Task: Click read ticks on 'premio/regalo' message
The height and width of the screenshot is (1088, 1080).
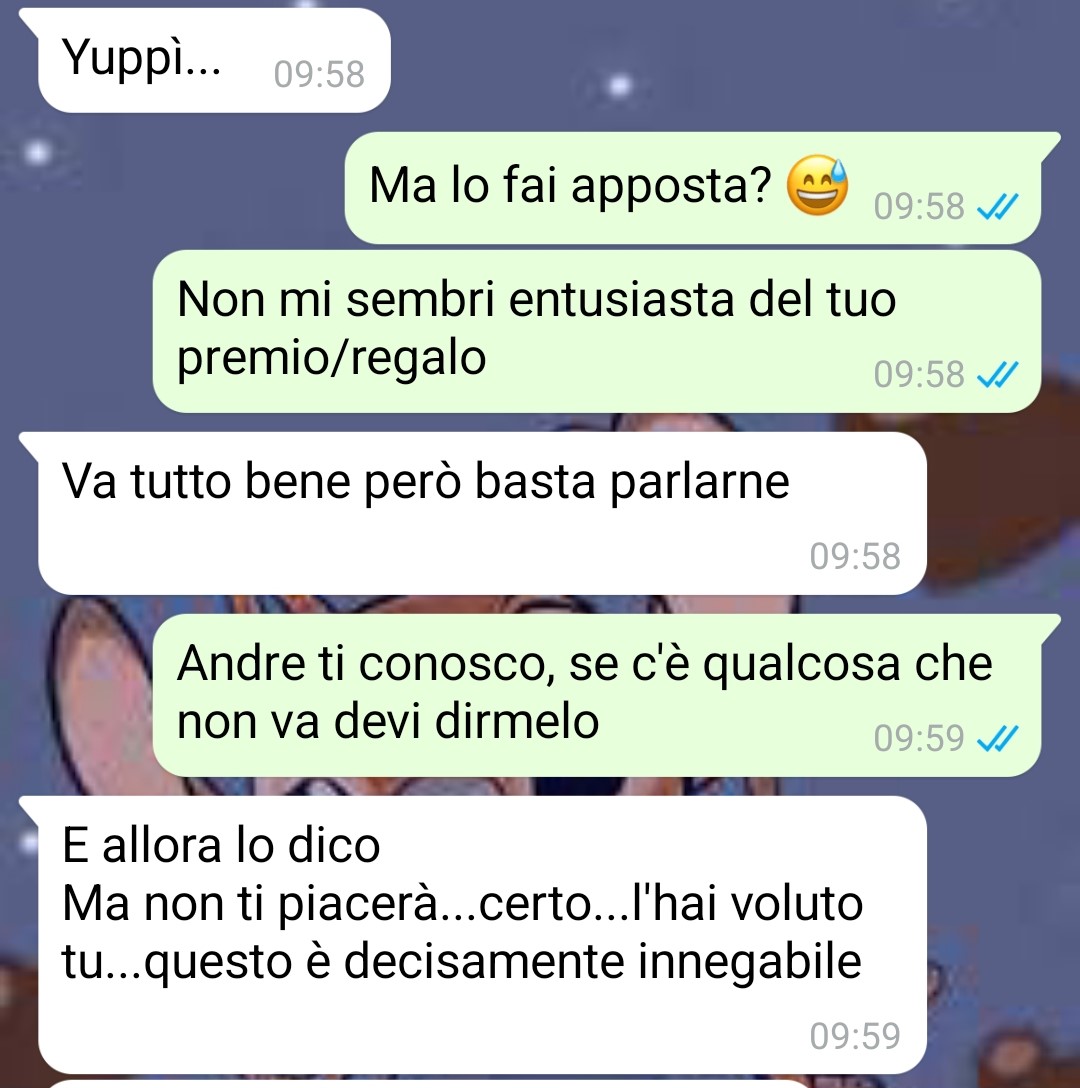Action: point(997,375)
